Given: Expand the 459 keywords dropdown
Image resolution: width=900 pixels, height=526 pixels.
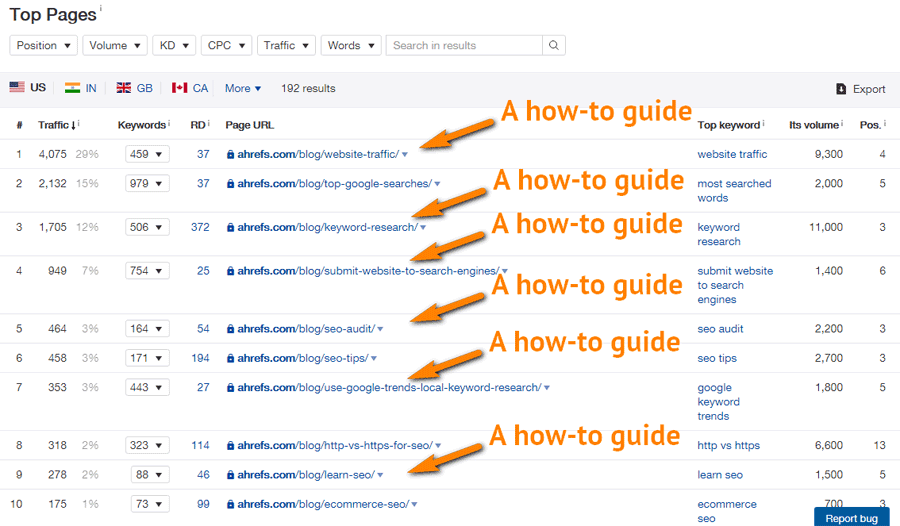Looking at the screenshot, I should (x=147, y=154).
